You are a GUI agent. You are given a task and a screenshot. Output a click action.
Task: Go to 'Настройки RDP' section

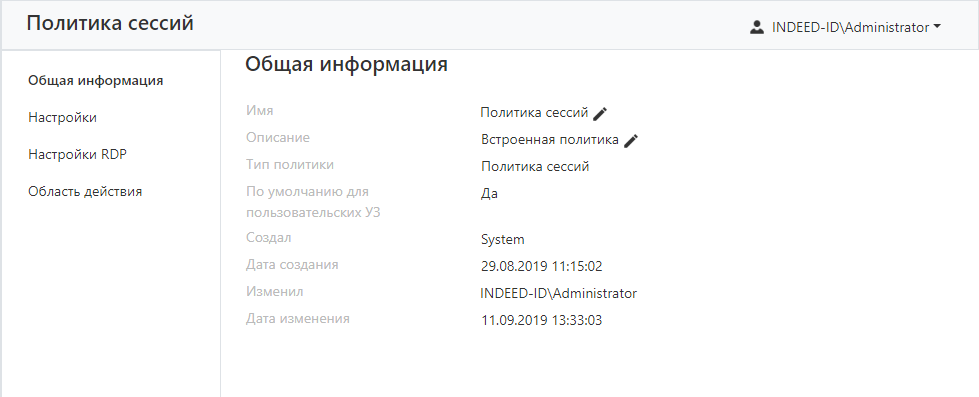[77, 154]
